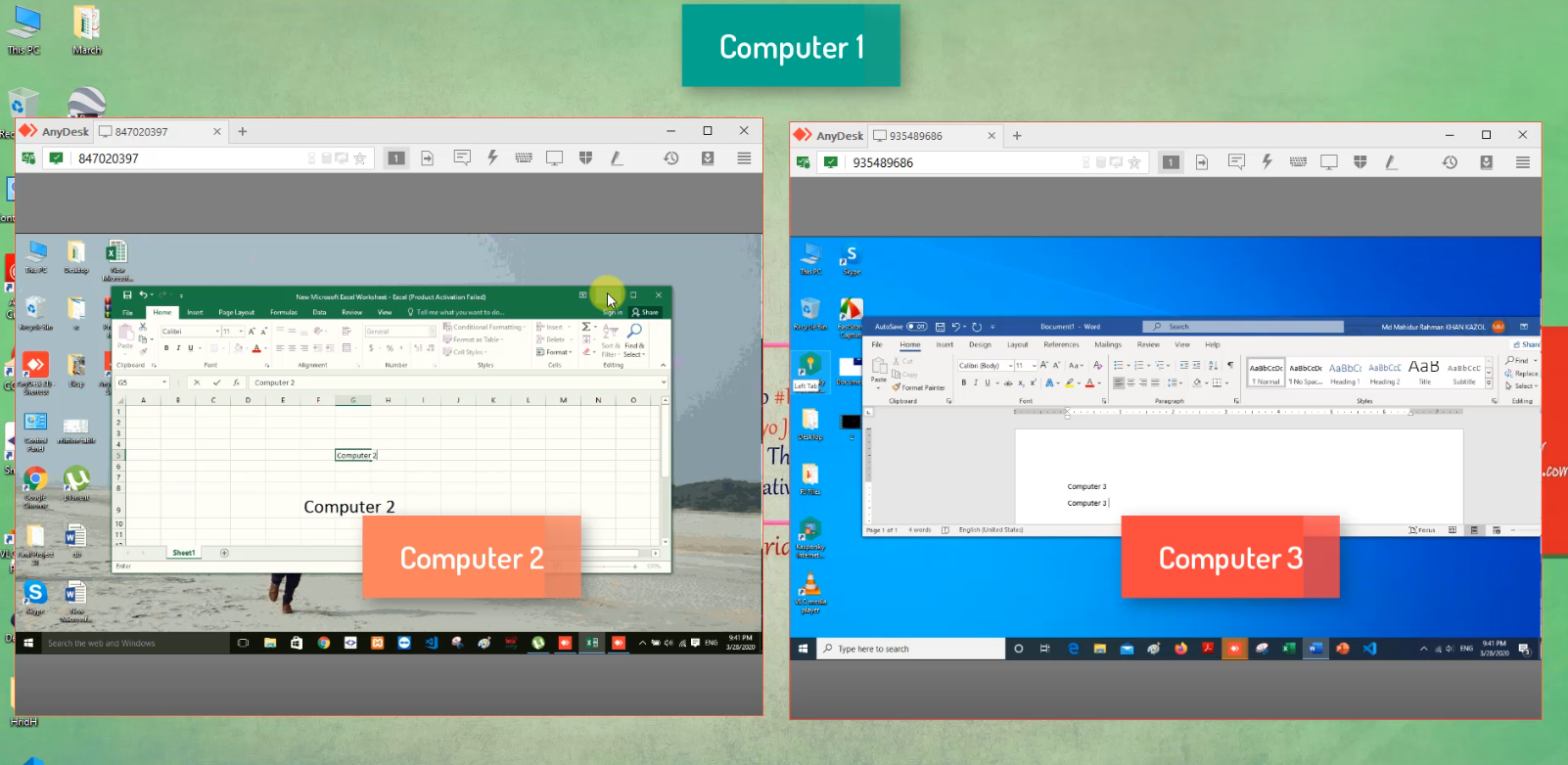Open chat icon in AnyDesk 847020397 window

[x=462, y=157]
